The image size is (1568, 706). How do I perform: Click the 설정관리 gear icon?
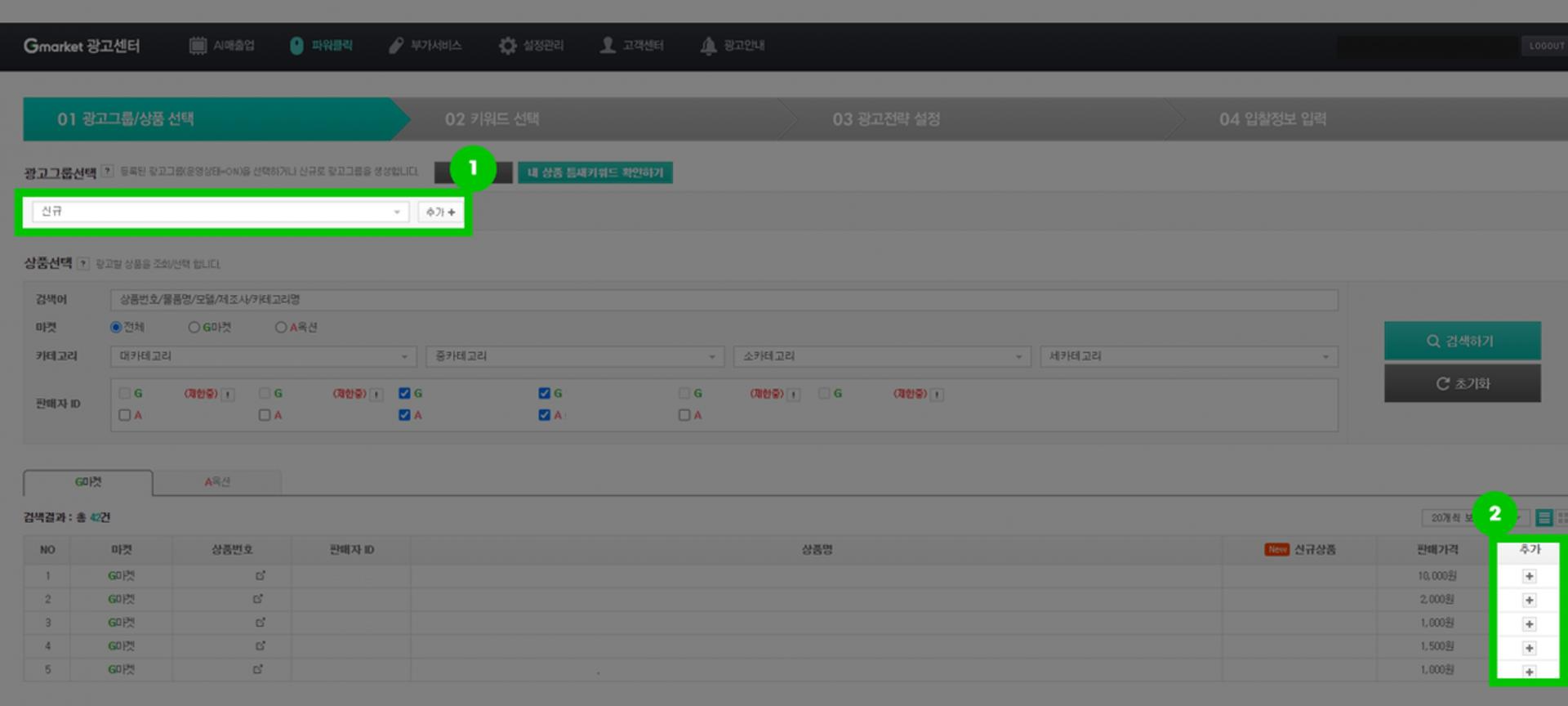pyautogui.click(x=508, y=46)
